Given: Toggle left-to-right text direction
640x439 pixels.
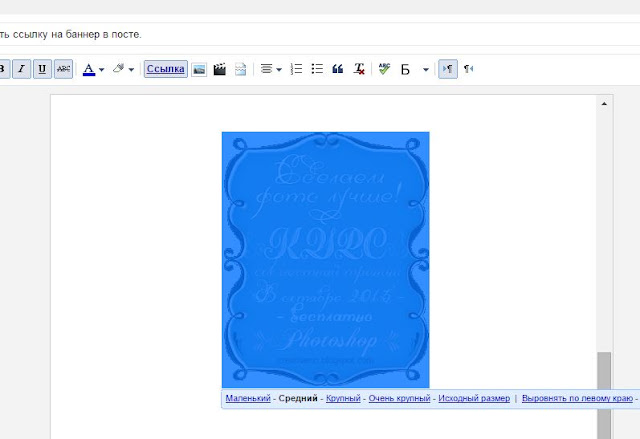Looking at the screenshot, I should tap(448, 69).
